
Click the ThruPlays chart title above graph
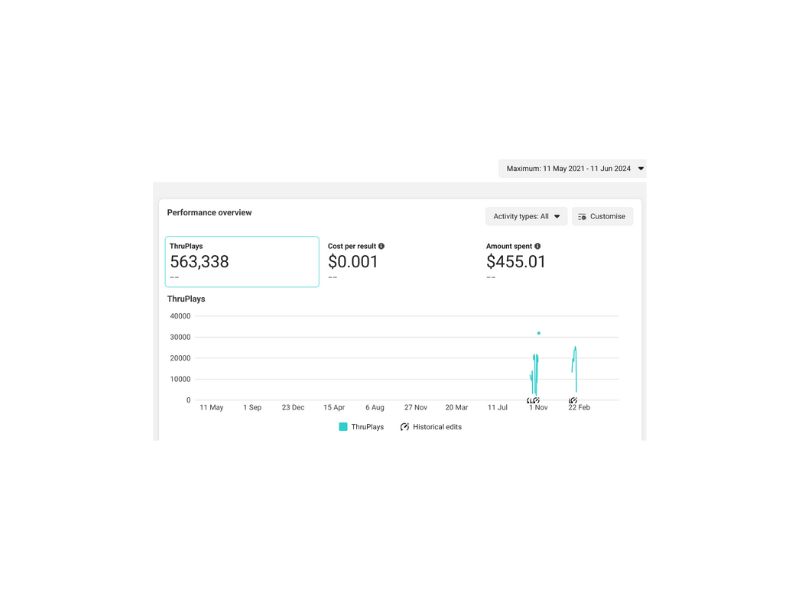[186, 299]
